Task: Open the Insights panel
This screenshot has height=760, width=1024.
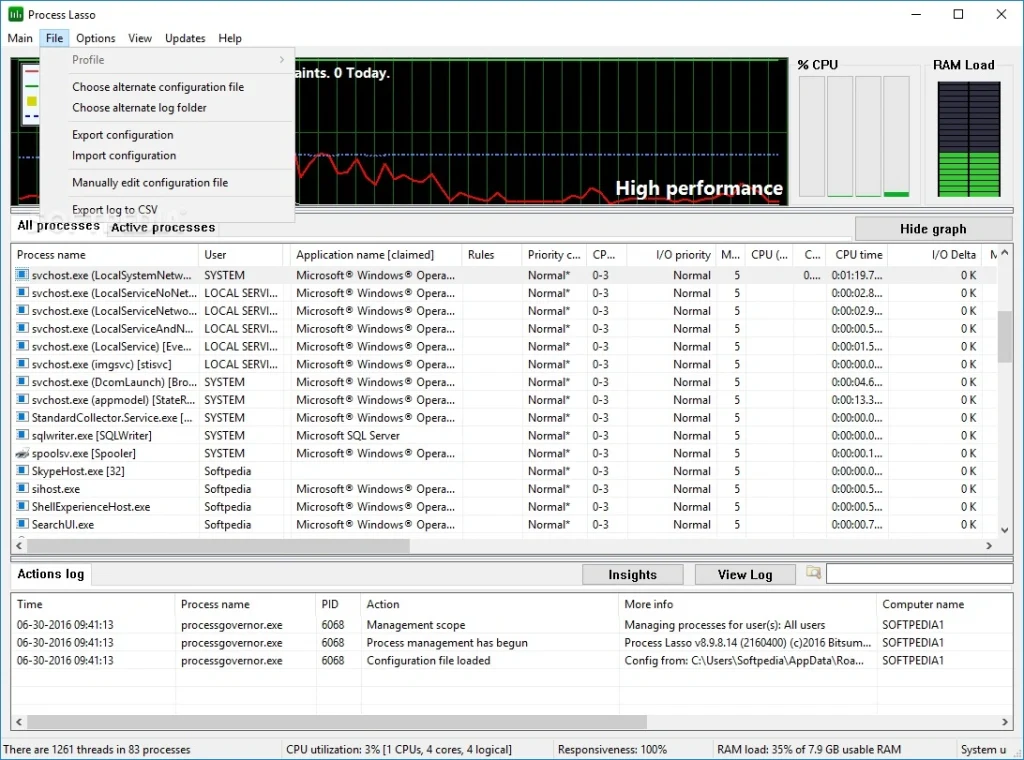Action: coord(632,573)
